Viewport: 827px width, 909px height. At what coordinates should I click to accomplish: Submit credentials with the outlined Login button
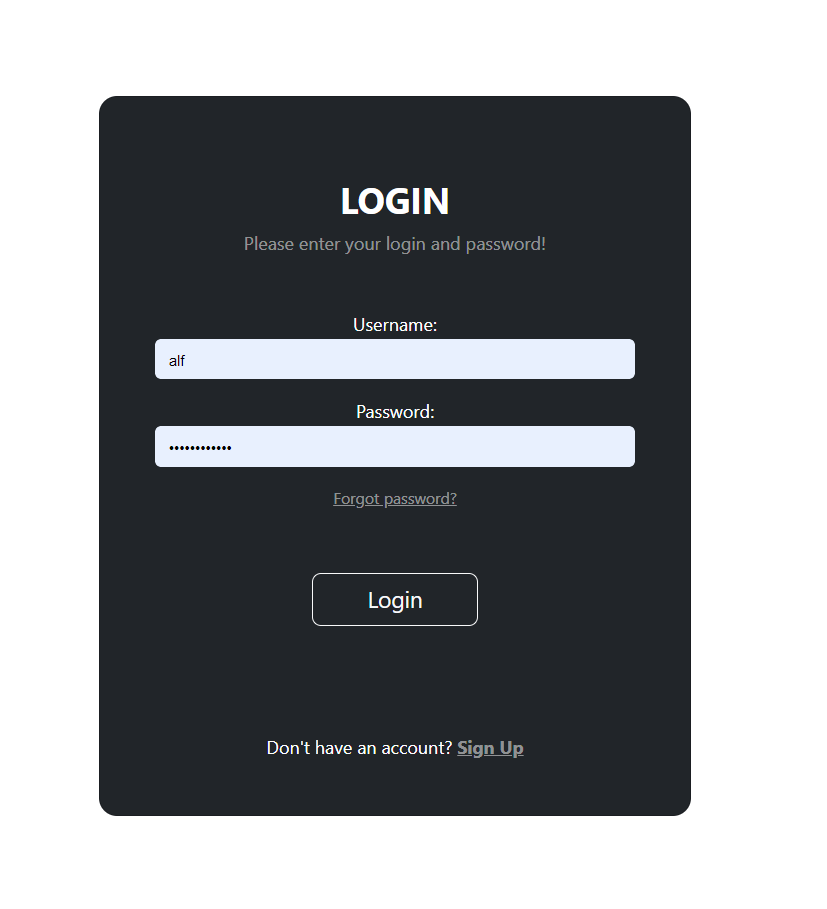click(x=395, y=599)
